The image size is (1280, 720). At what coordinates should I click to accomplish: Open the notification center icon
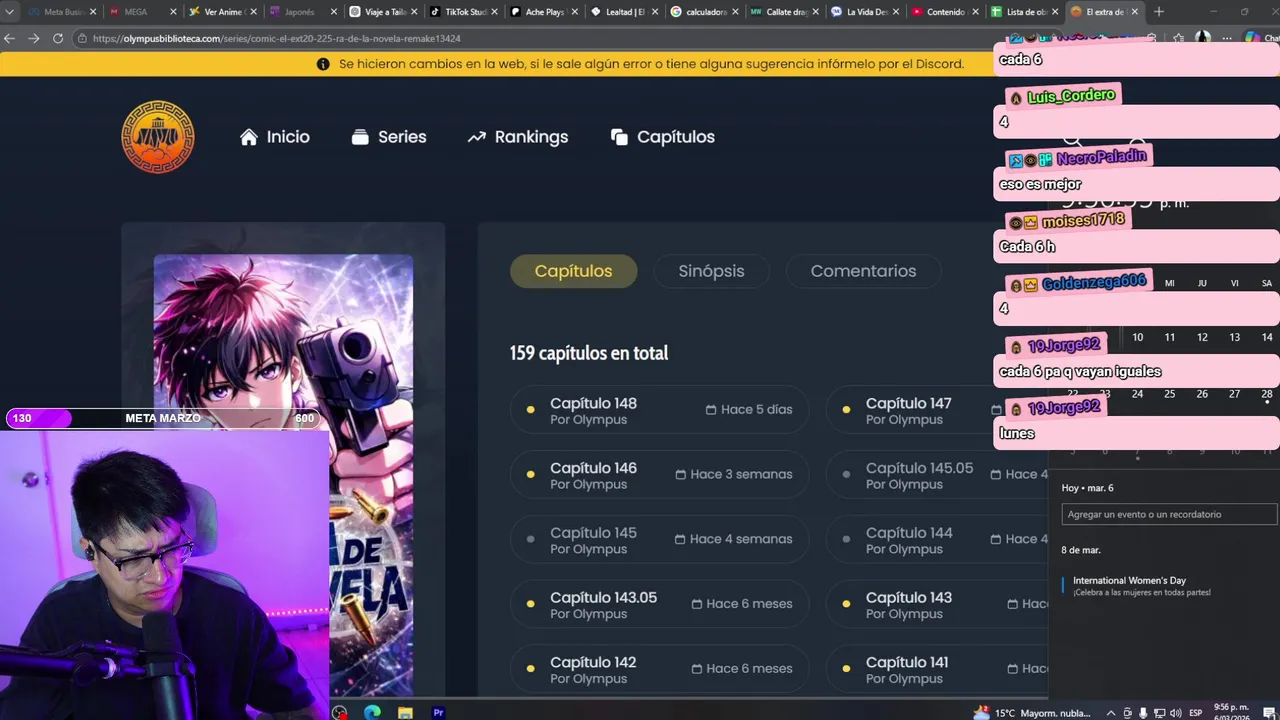coord(1271,713)
